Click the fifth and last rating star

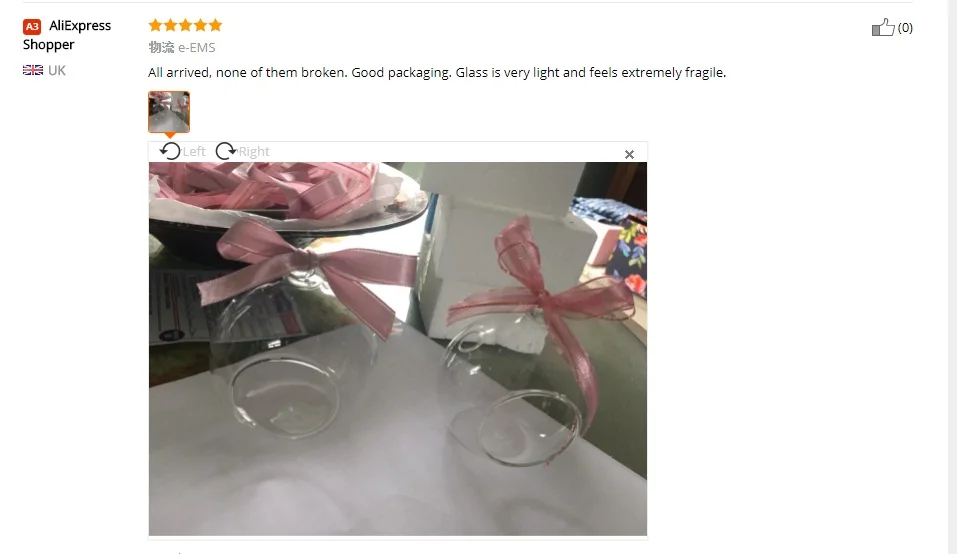pyautogui.click(x=215, y=25)
